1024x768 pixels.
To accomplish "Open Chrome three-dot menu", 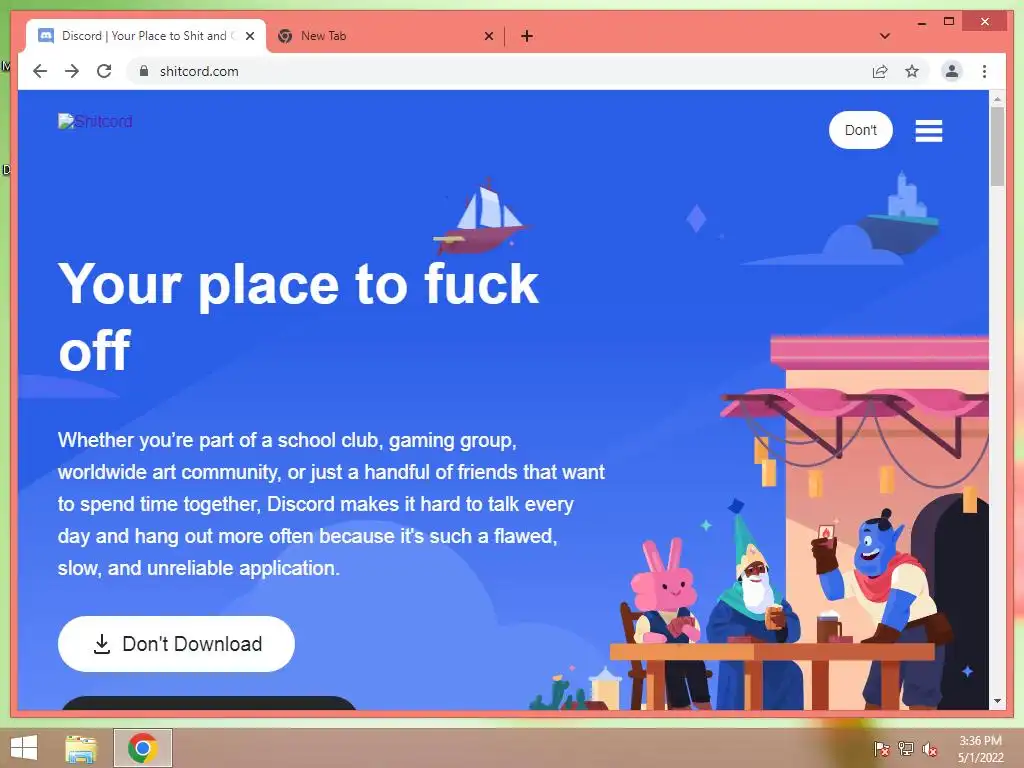I will point(984,71).
